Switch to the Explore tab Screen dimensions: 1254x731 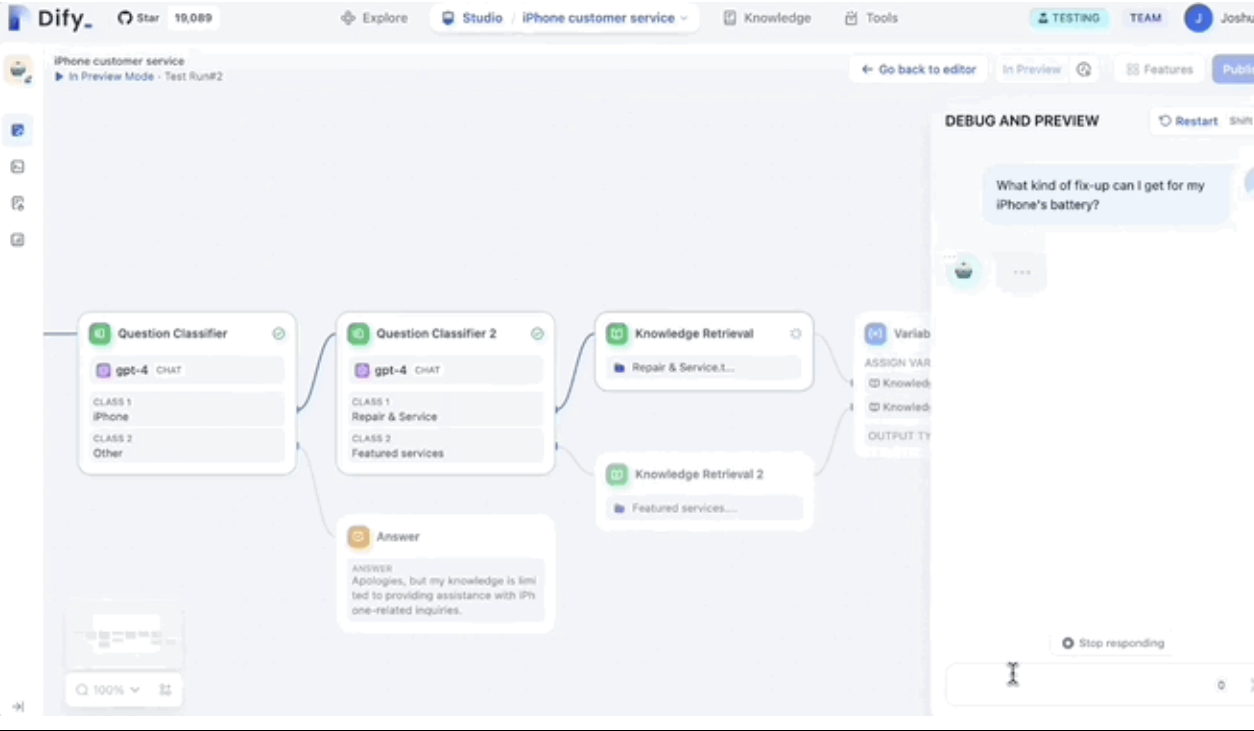click(x=375, y=18)
